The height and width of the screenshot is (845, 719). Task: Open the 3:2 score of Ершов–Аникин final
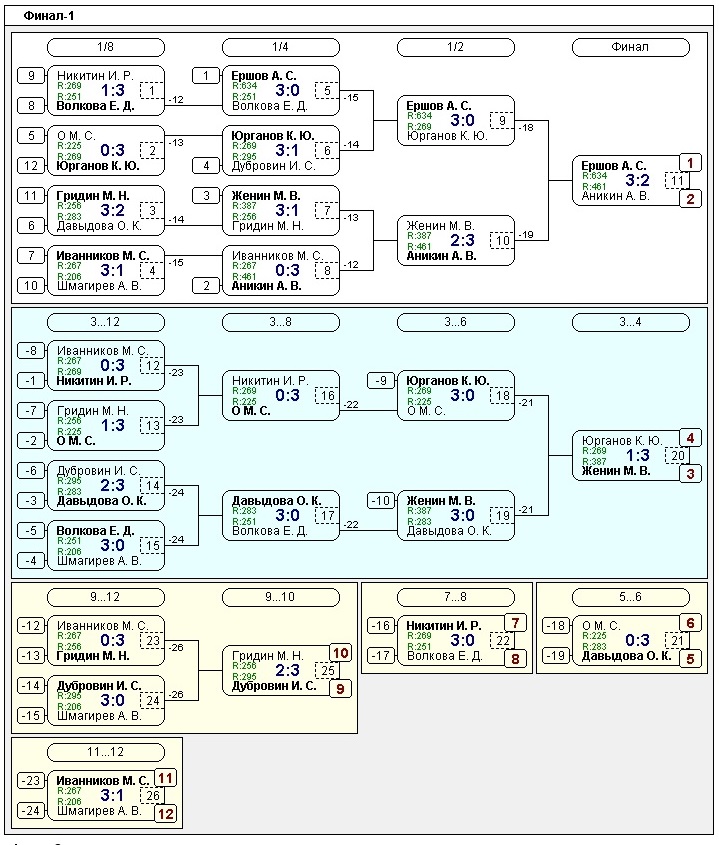coord(638,181)
